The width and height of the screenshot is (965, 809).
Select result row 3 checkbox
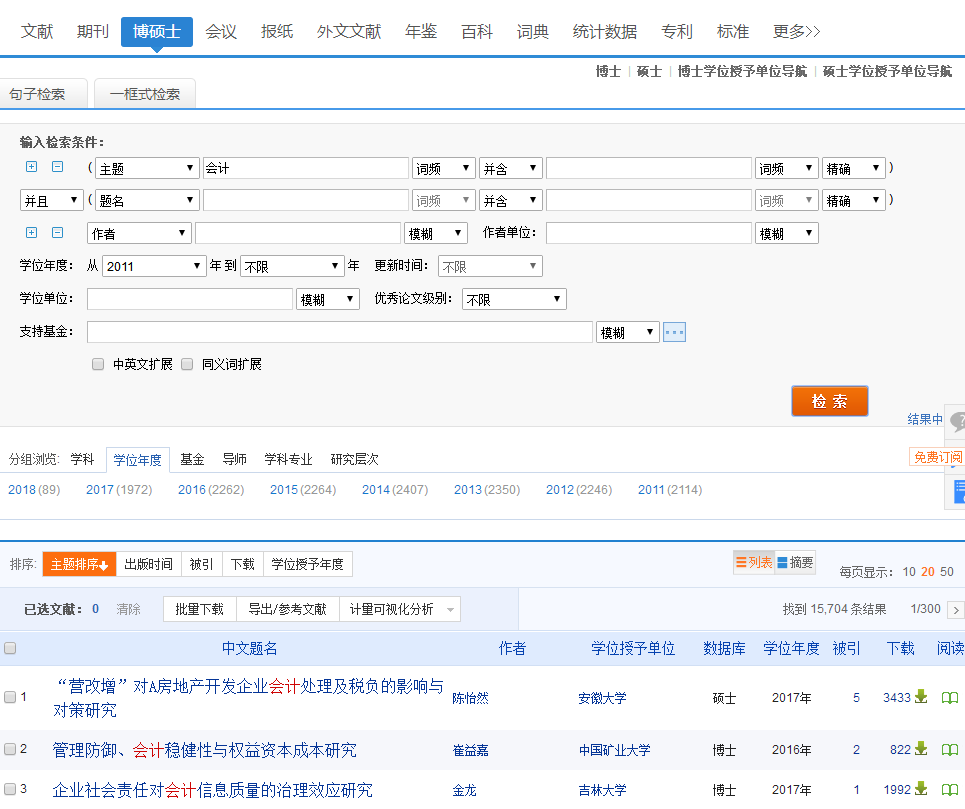pos(10,789)
